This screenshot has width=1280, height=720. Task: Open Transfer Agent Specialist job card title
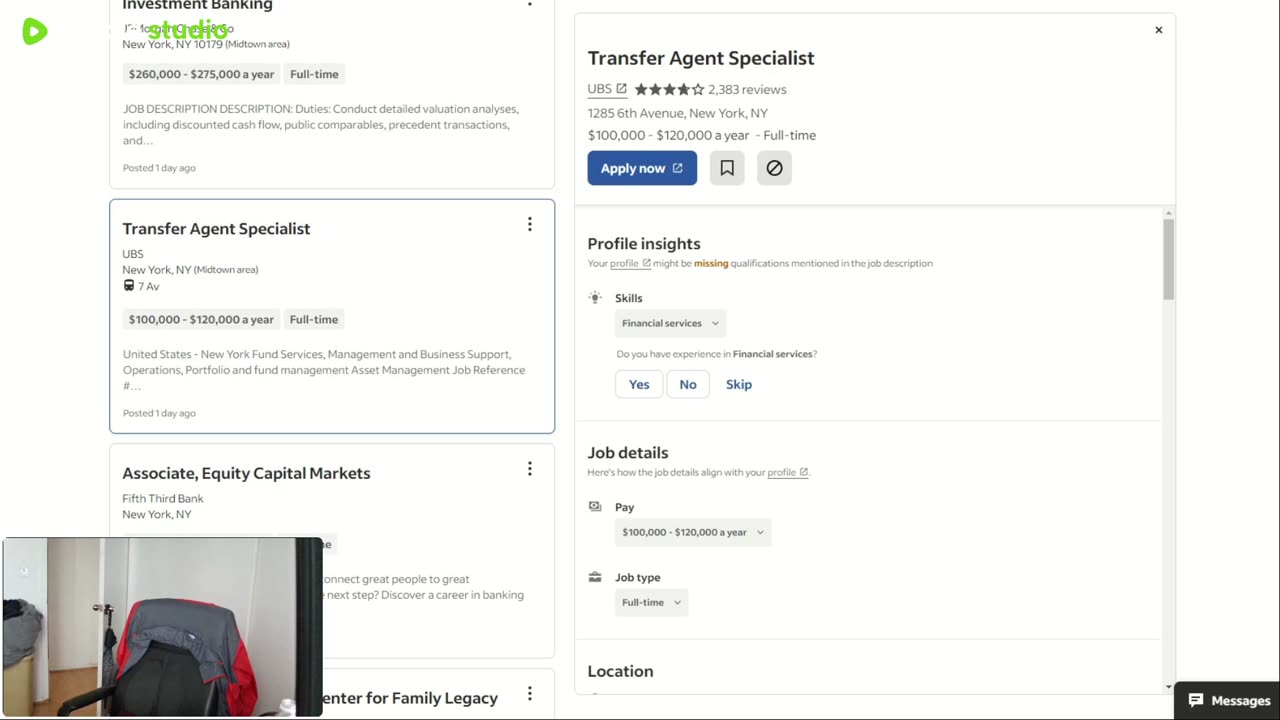click(x=216, y=228)
